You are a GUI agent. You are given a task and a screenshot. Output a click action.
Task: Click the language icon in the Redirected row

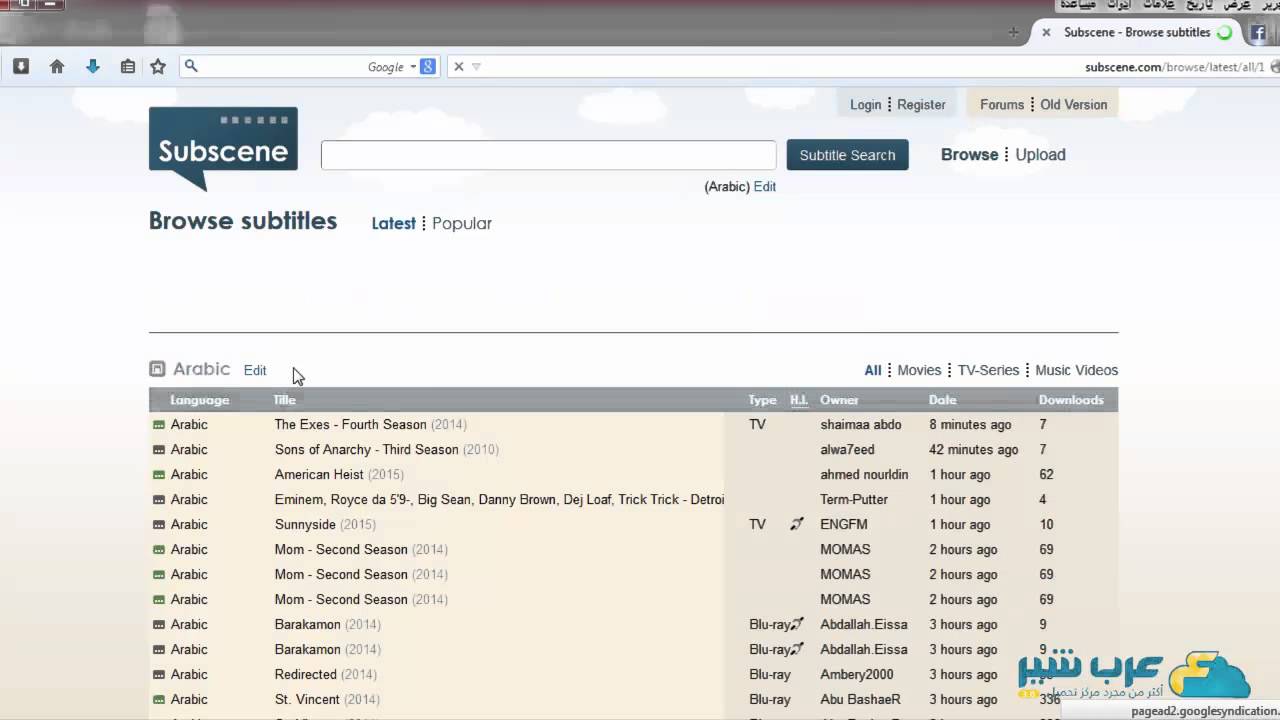[x=158, y=675]
